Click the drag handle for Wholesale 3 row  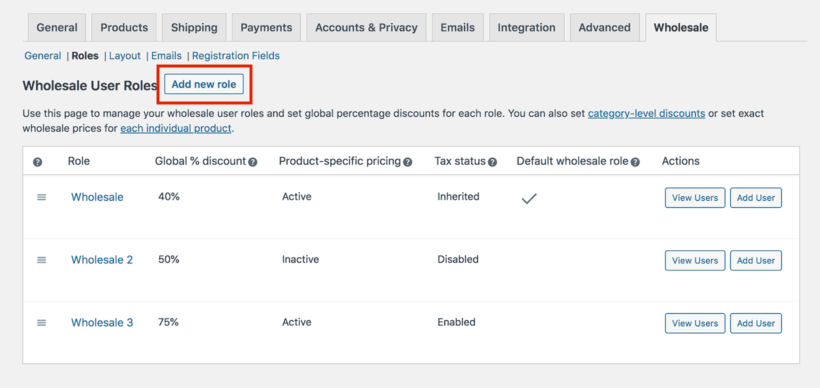(x=41, y=323)
